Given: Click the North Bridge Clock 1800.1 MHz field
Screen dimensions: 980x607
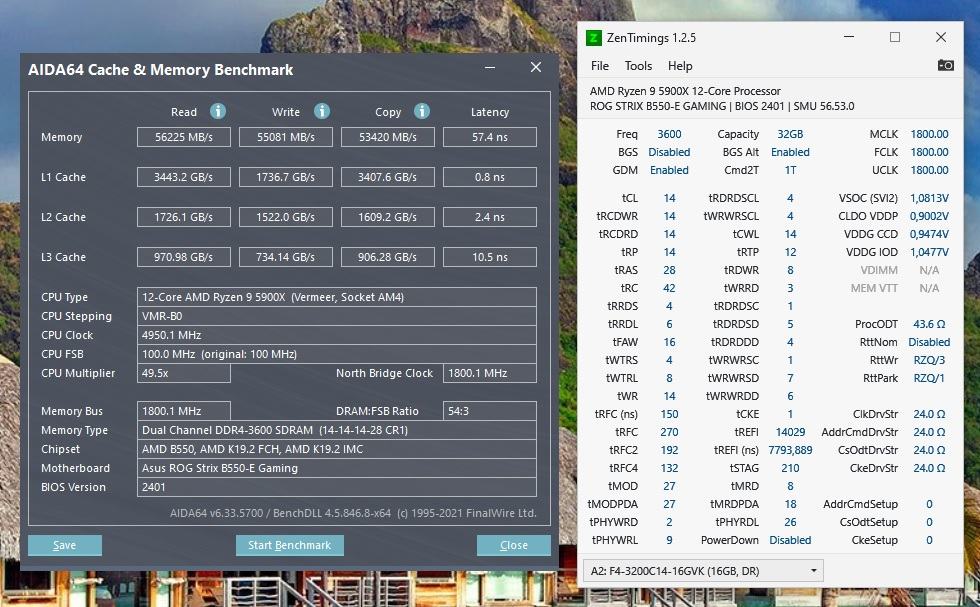Looking at the screenshot, I should 490,373.
